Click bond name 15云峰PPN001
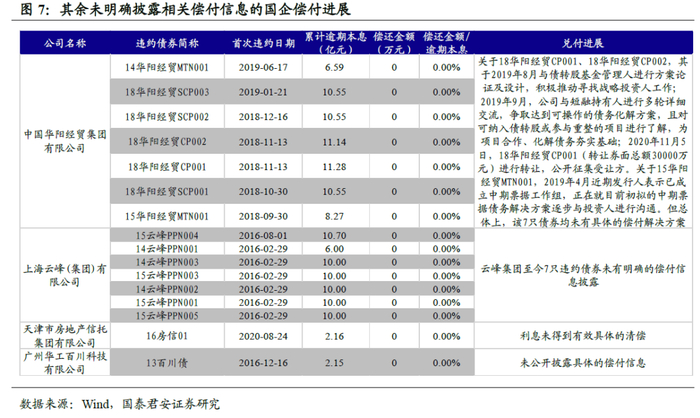This screenshot has width=700, height=418. coord(167,302)
